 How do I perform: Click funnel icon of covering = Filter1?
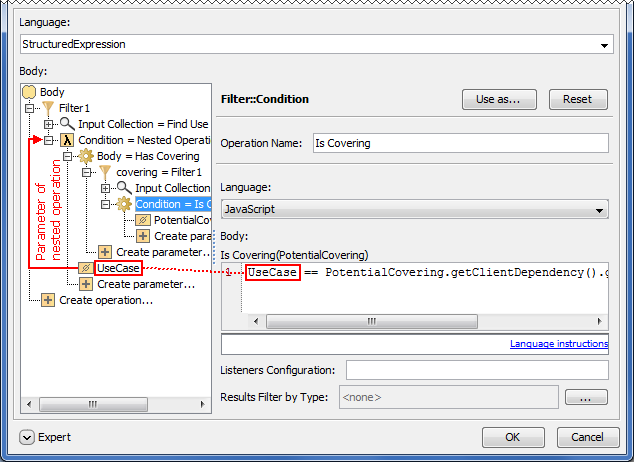[x=105, y=172]
